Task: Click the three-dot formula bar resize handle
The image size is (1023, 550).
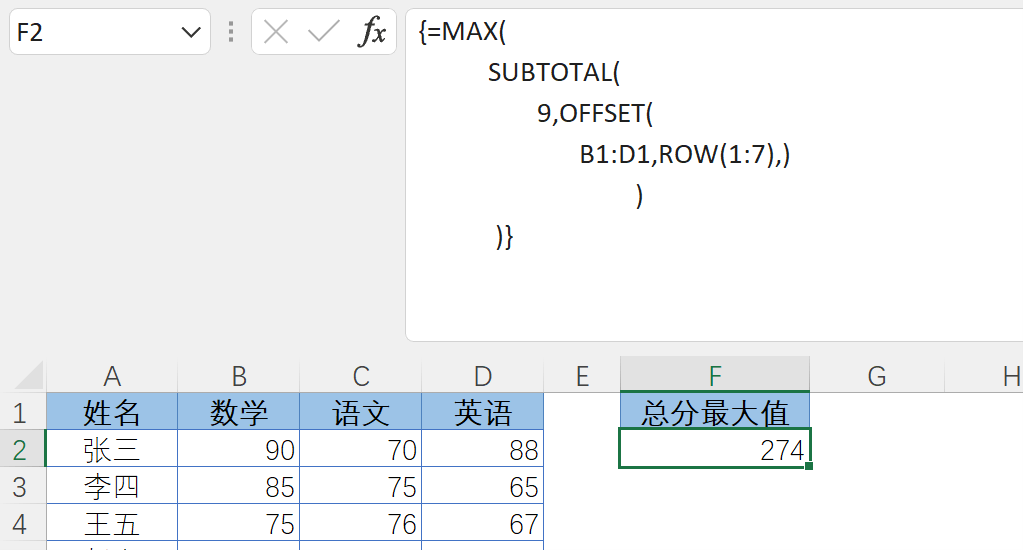Action: click(x=231, y=31)
